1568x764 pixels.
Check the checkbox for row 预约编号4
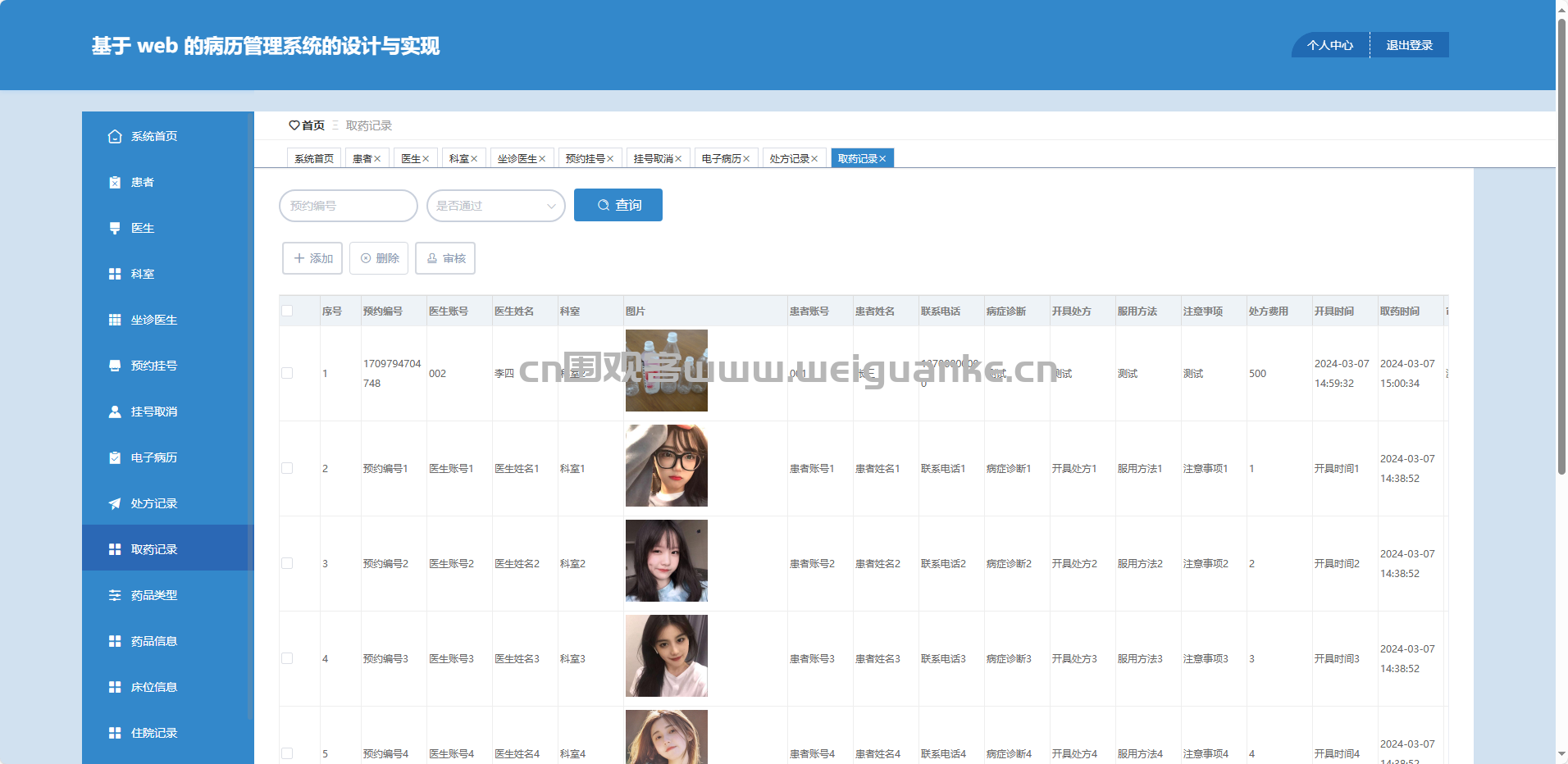click(x=287, y=753)
